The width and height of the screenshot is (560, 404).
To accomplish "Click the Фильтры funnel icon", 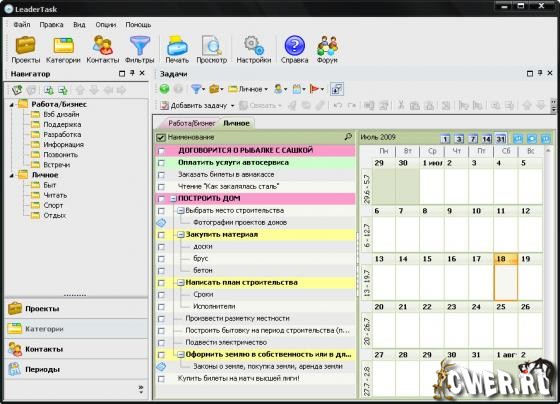I will [140, 50].
